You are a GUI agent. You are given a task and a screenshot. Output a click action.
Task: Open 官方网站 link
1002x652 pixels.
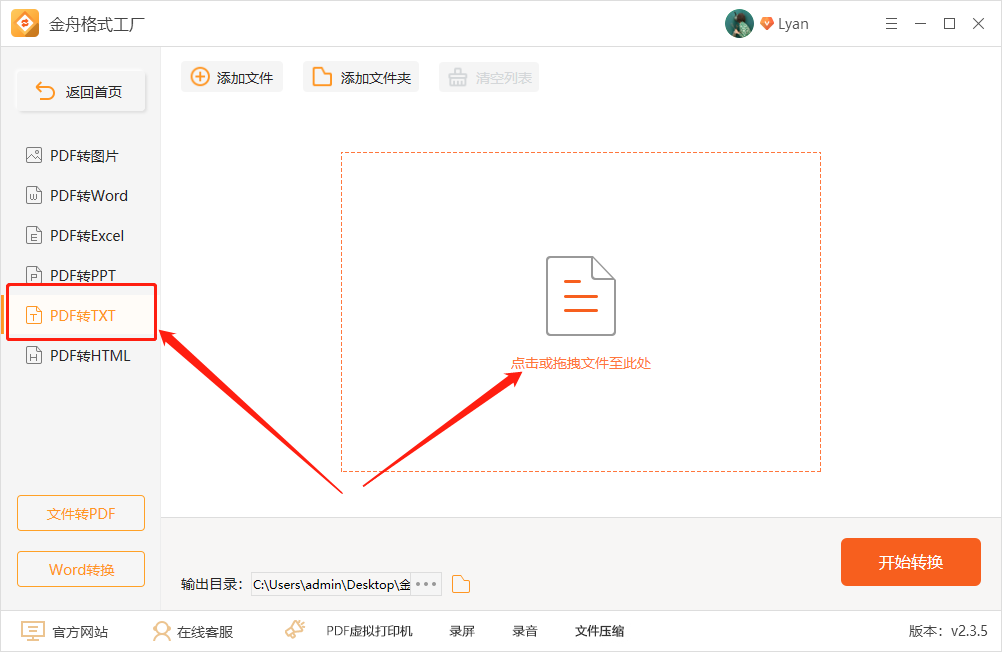pyautogui.click(x=65, y=632)
